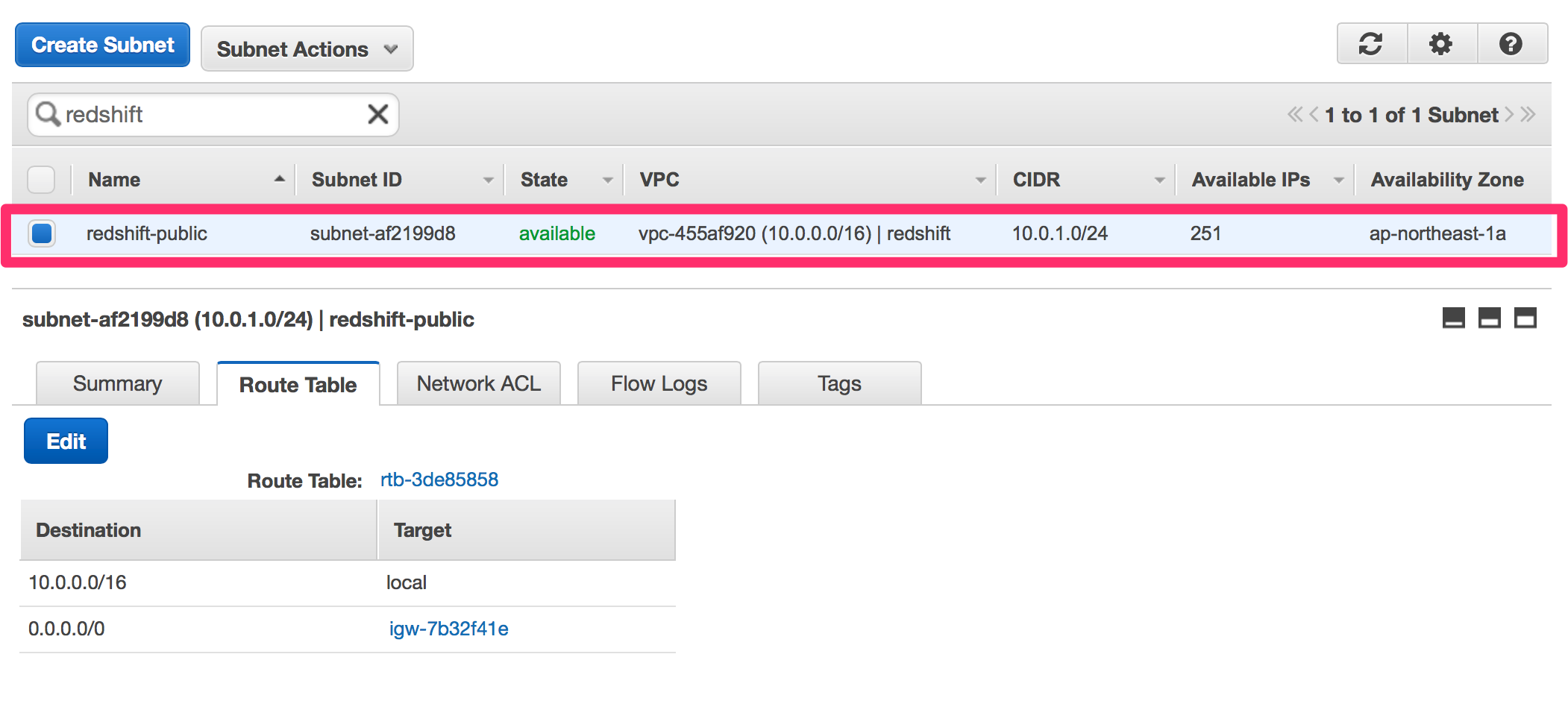
Task: Open route table link rtb-3de85858
Action: pos(439,480)
